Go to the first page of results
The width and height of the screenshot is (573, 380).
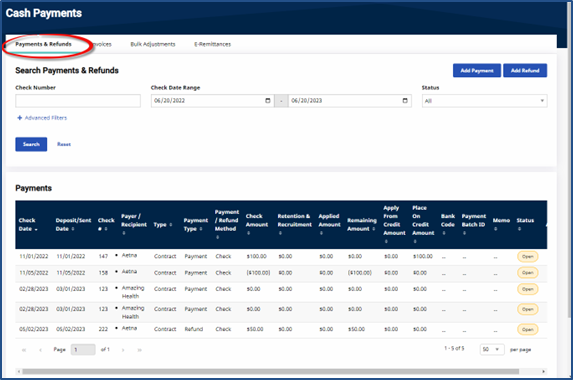pos(24,350)
